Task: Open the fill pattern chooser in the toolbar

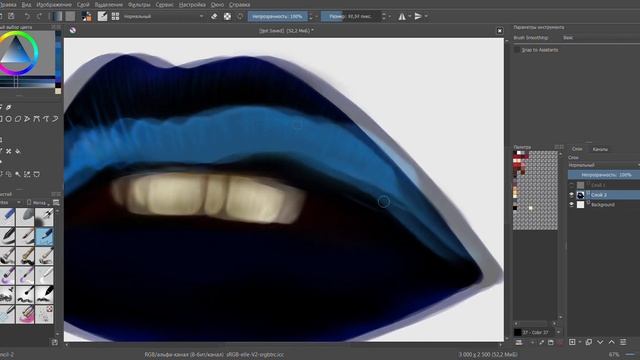Action: (x=70, y=16)
